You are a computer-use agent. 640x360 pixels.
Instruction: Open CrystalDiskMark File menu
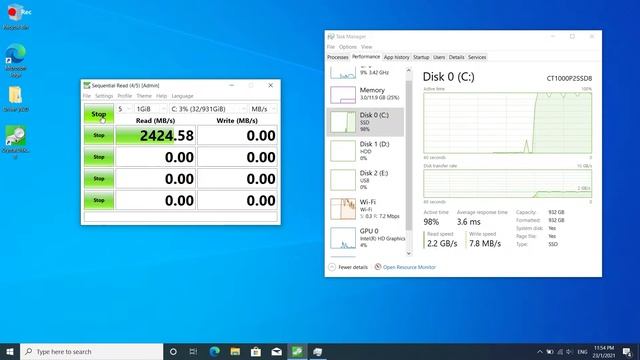87,96
